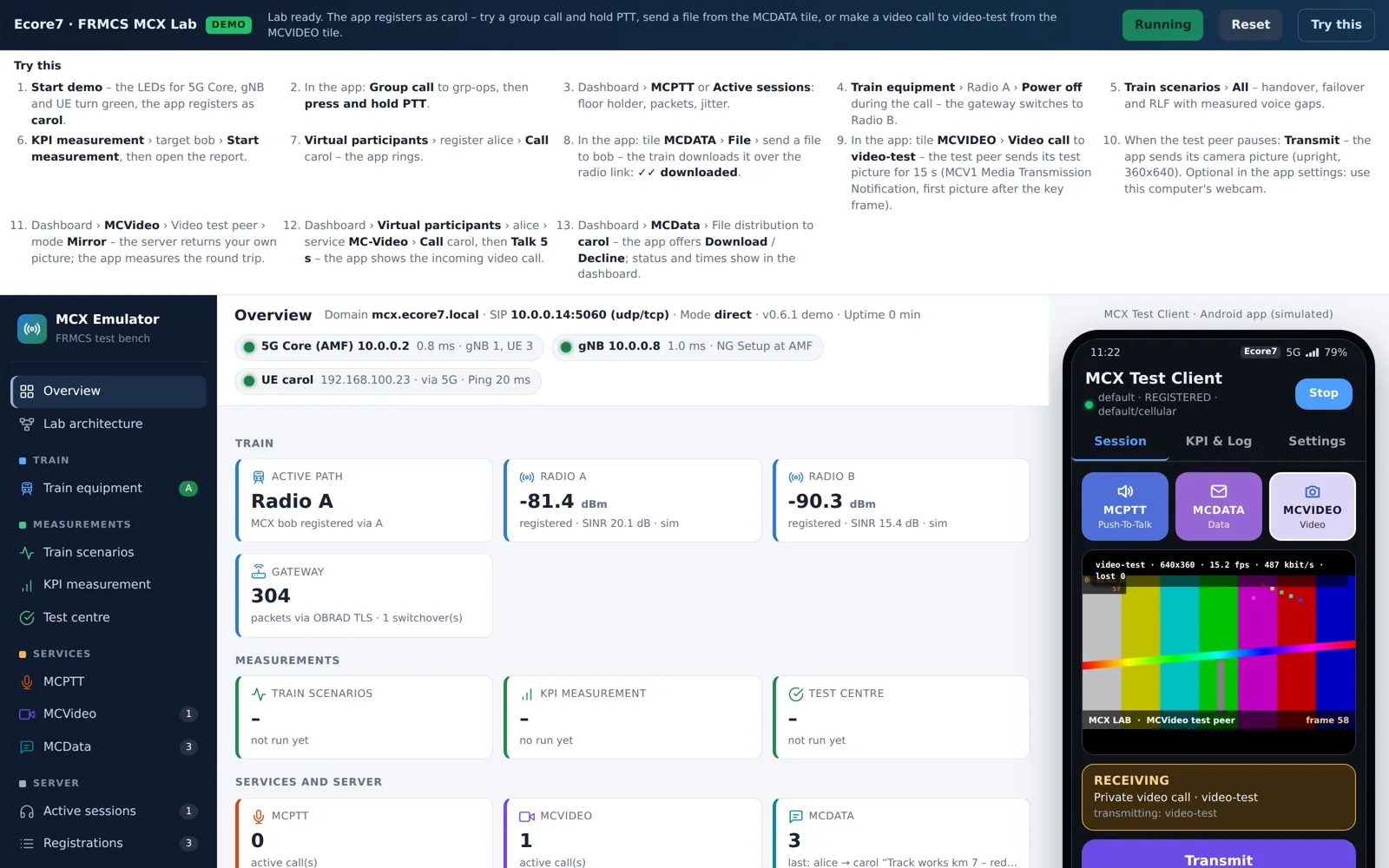Click the MCPTT card microphone icon
This screenshot has width=1389, height=868.
(x=259, y=816)
